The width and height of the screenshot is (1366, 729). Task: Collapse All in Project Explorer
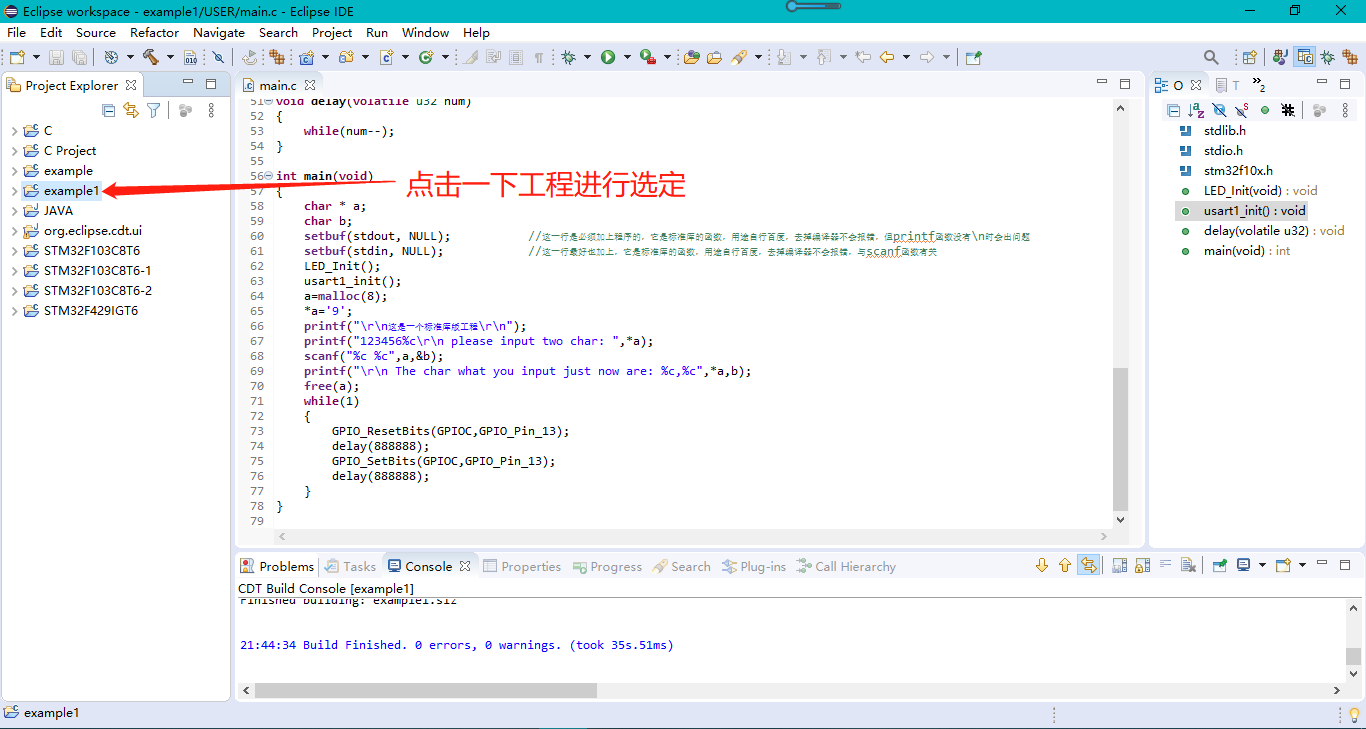pos(109,111)
